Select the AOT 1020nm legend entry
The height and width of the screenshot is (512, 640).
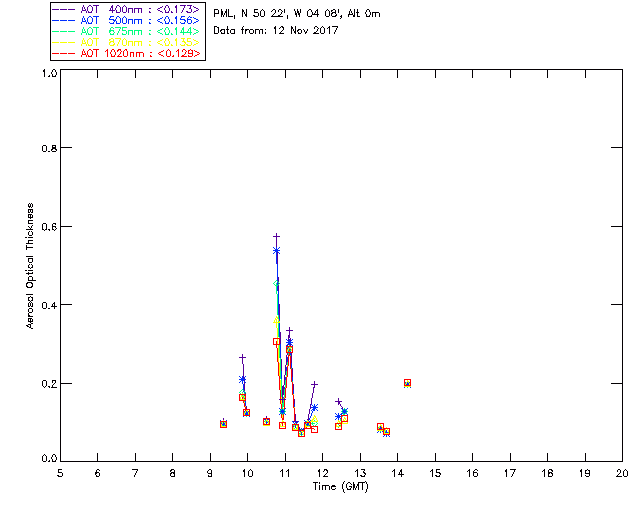tap(126, 53)
